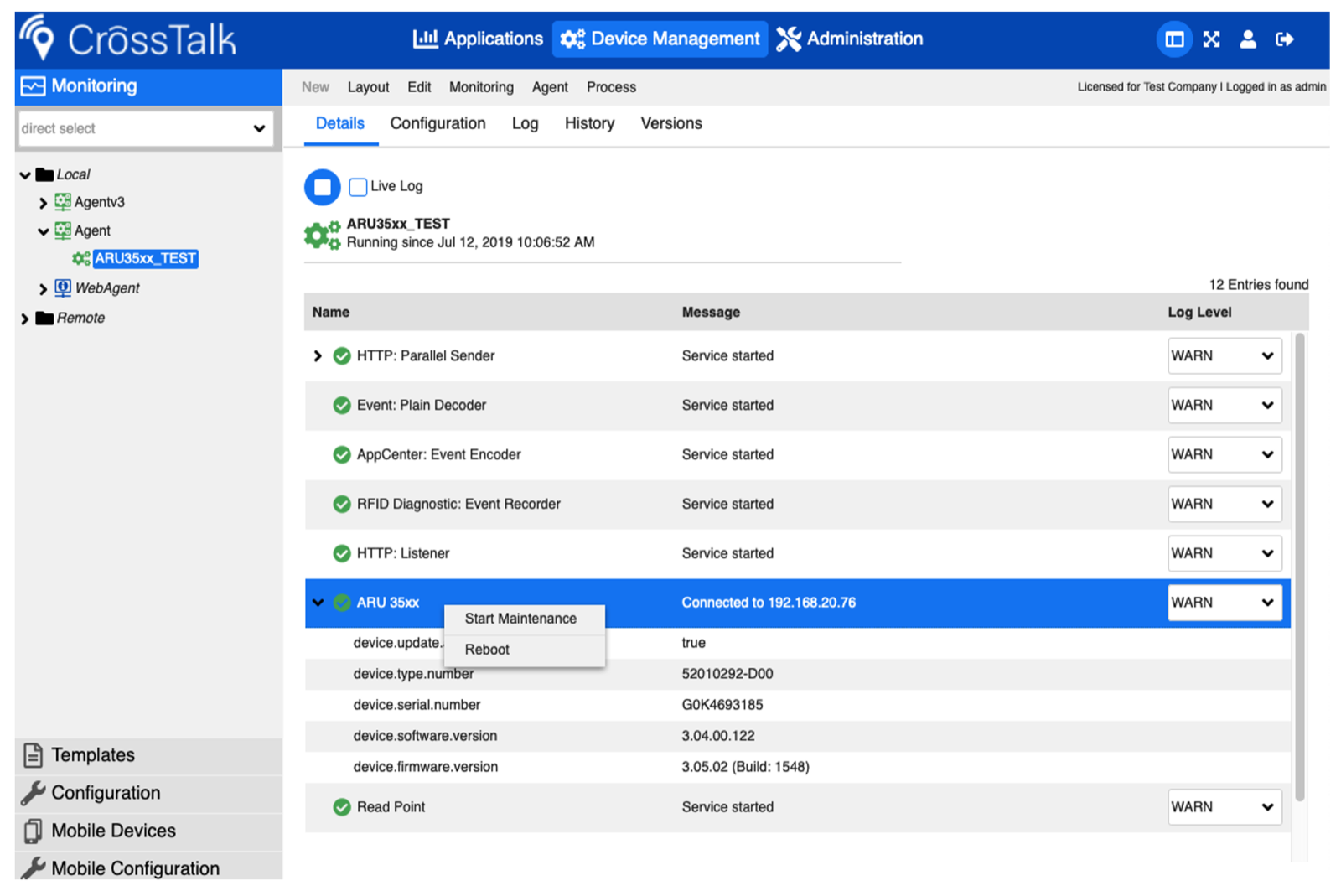1341x896 pixels.
Task: Expand the HTTP: Parallel Sender row
Action: point(318,356)
